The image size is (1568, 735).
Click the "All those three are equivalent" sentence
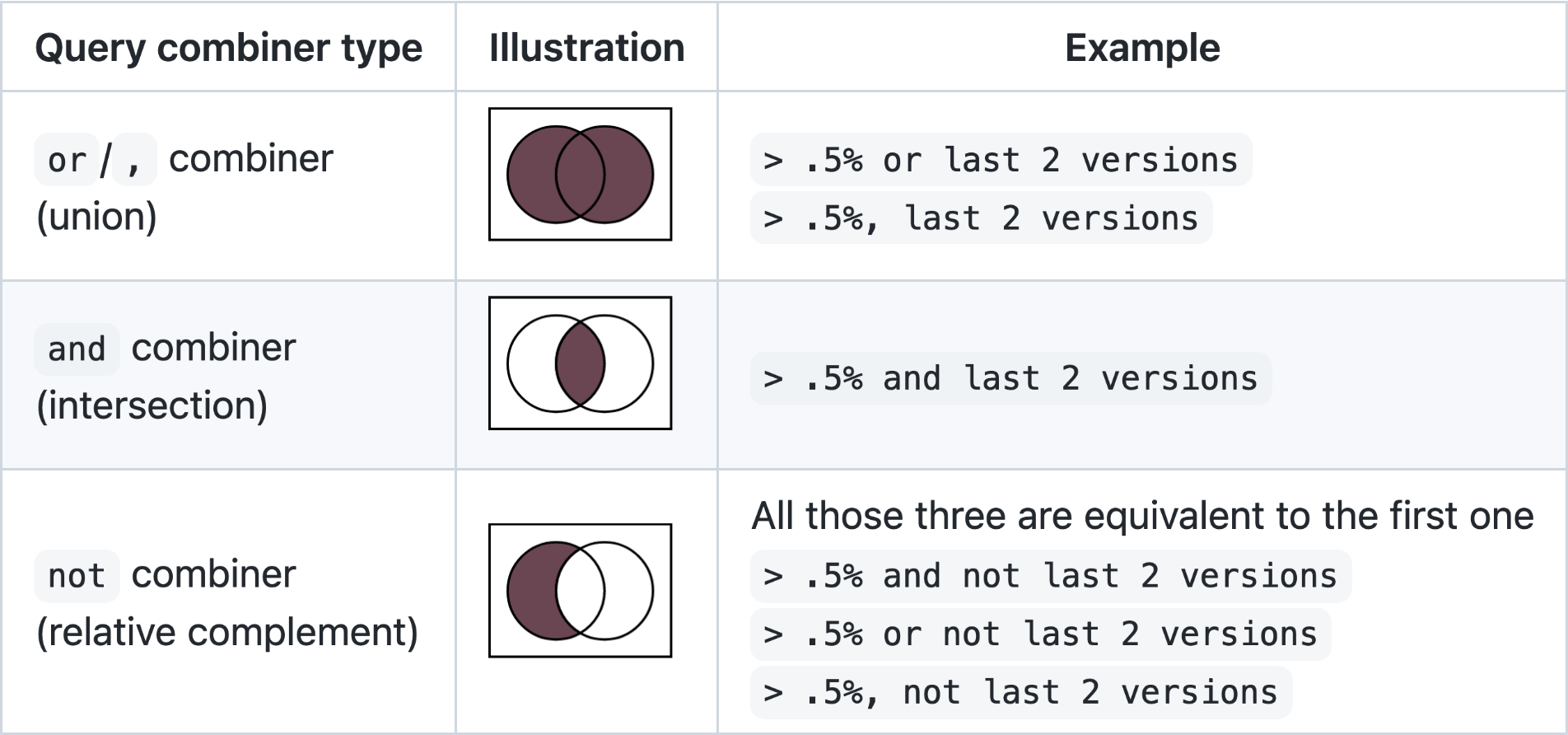[1141, 517]
